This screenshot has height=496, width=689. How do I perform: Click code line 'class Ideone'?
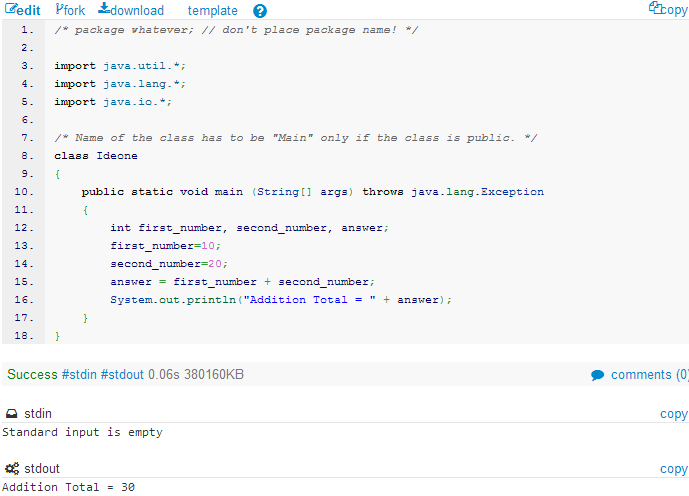click(96, 156)
